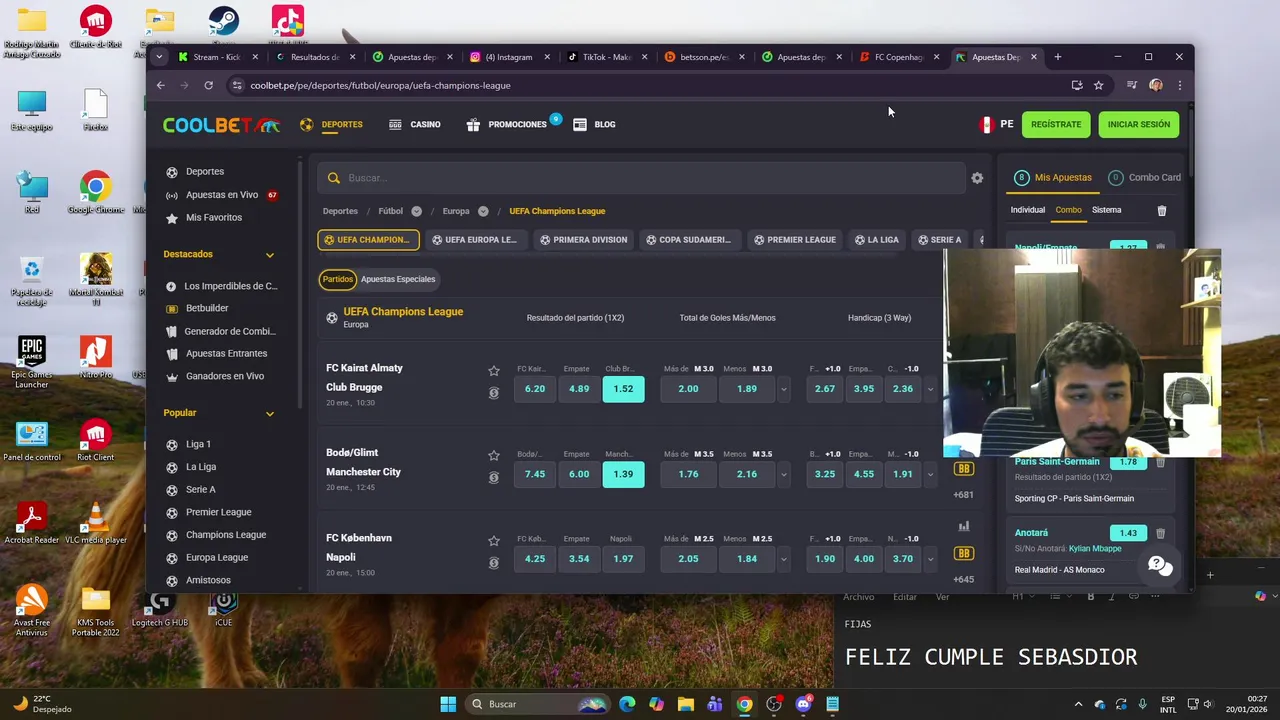Favorite the FC Kairat Almaty match star
The height and width of the screenshot is (720, 1280).
494,370
